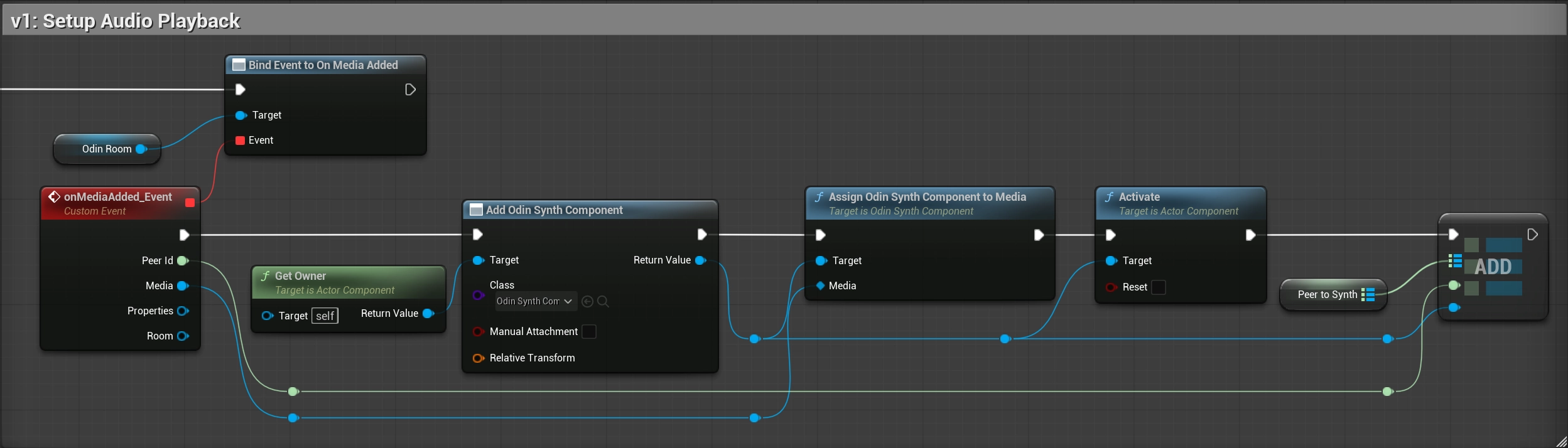
Task: Select the ADD map node label
Action: (1493, 267)
